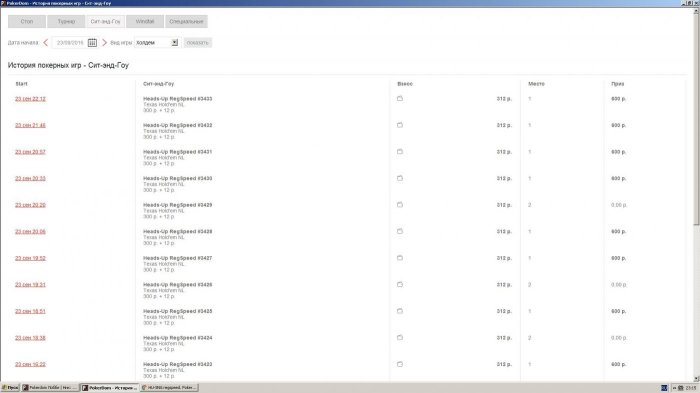Click buy-in ticket icon for RegSpeed #3425
700x393 pixels.
pos(400,311)
